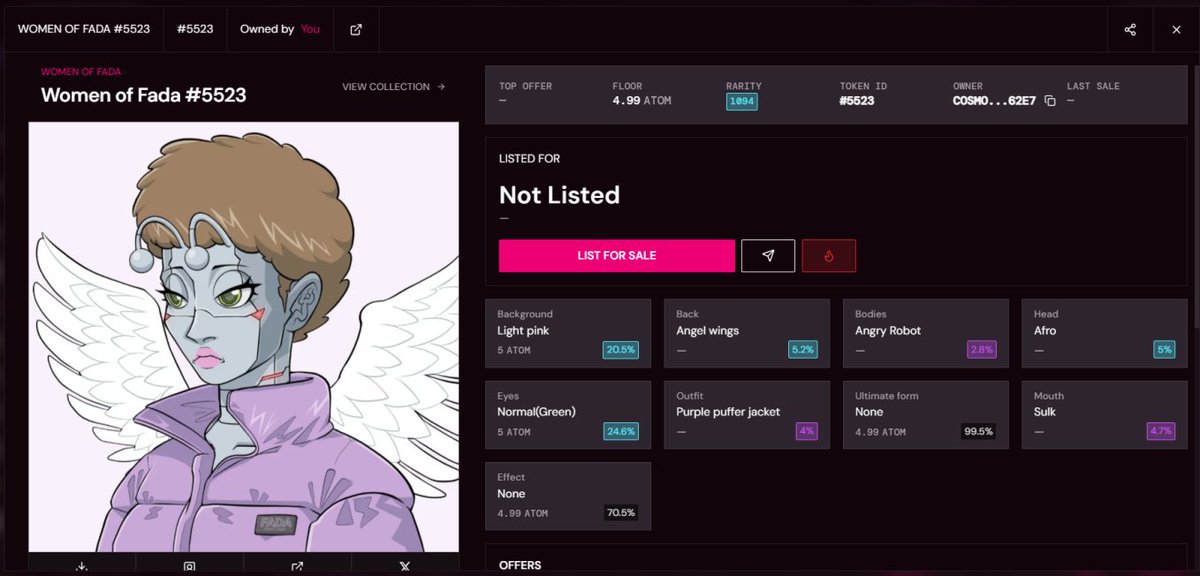Click the 4% badge on Outfit
This screenshot has width=1200, height=576.
(x=806, y=432)
